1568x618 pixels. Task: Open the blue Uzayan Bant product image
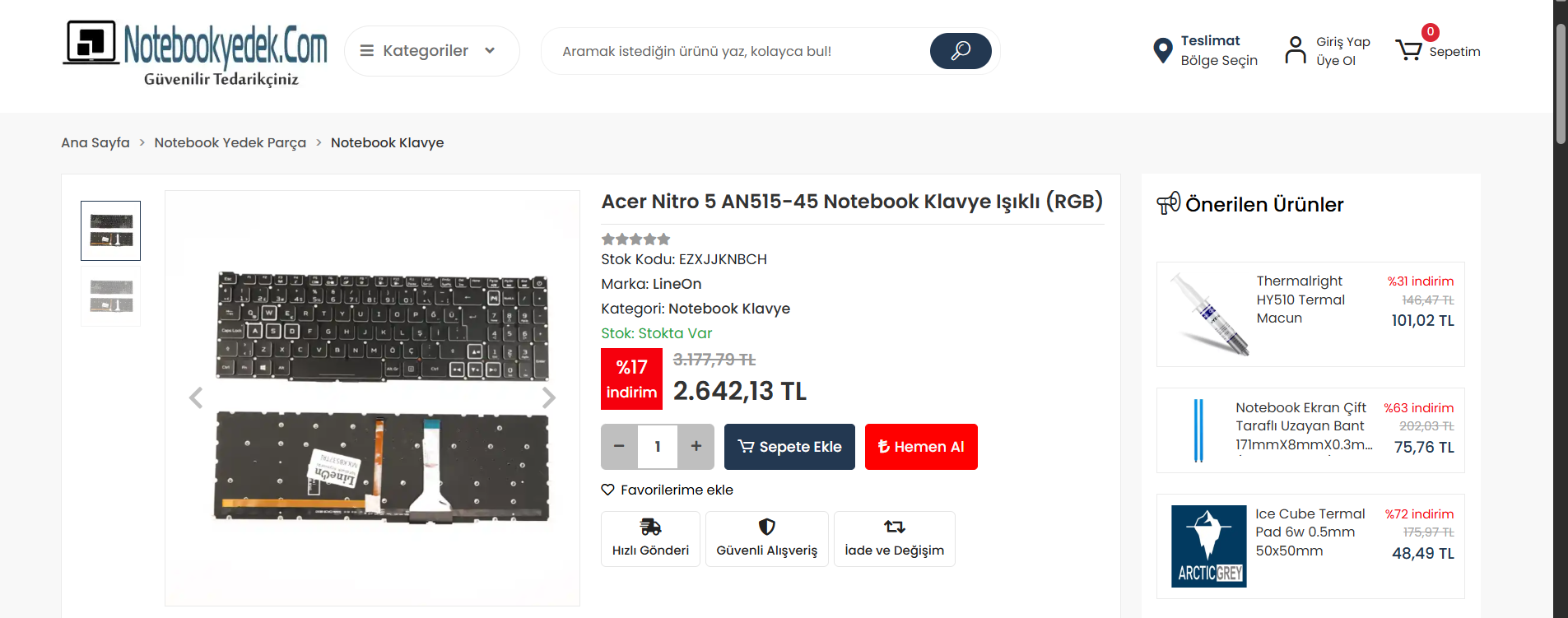coord(1198,430)
